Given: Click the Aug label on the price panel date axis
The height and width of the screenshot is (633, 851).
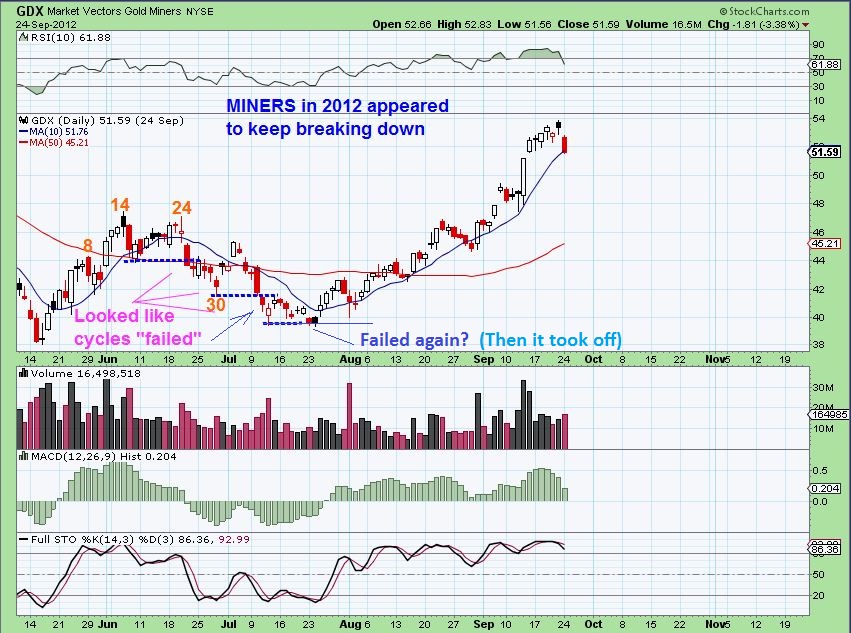Looking at the screenshot, I should tap(350, 359).
